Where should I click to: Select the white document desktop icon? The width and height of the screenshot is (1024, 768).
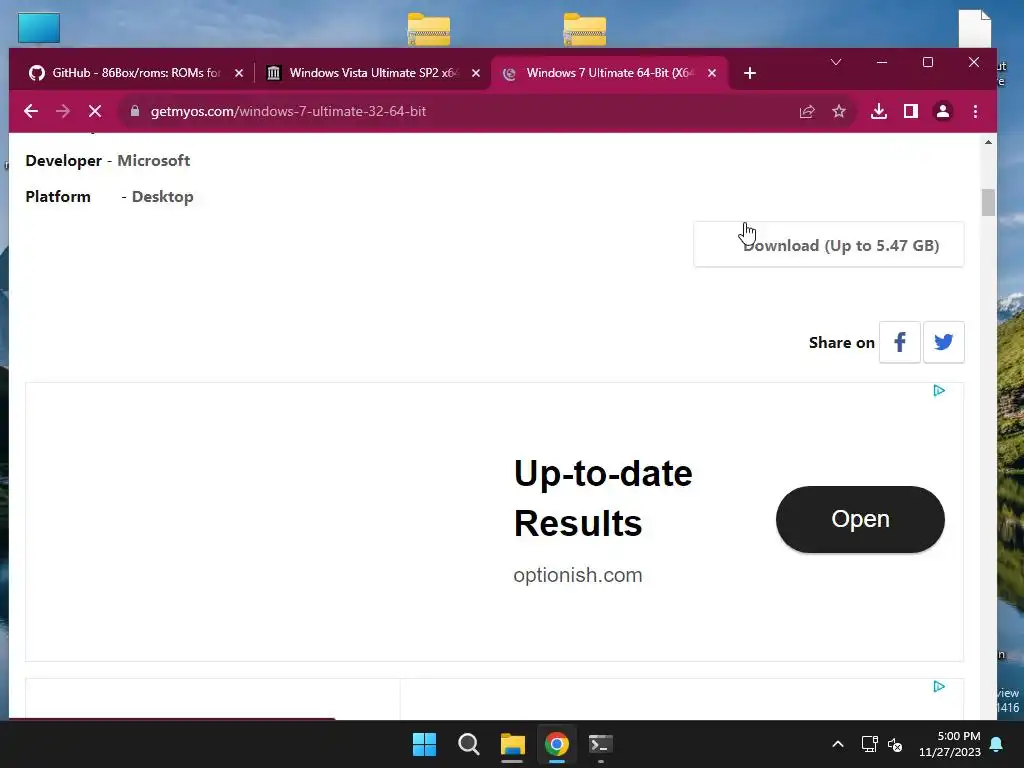pyautogui.click(x=975, y=28)
